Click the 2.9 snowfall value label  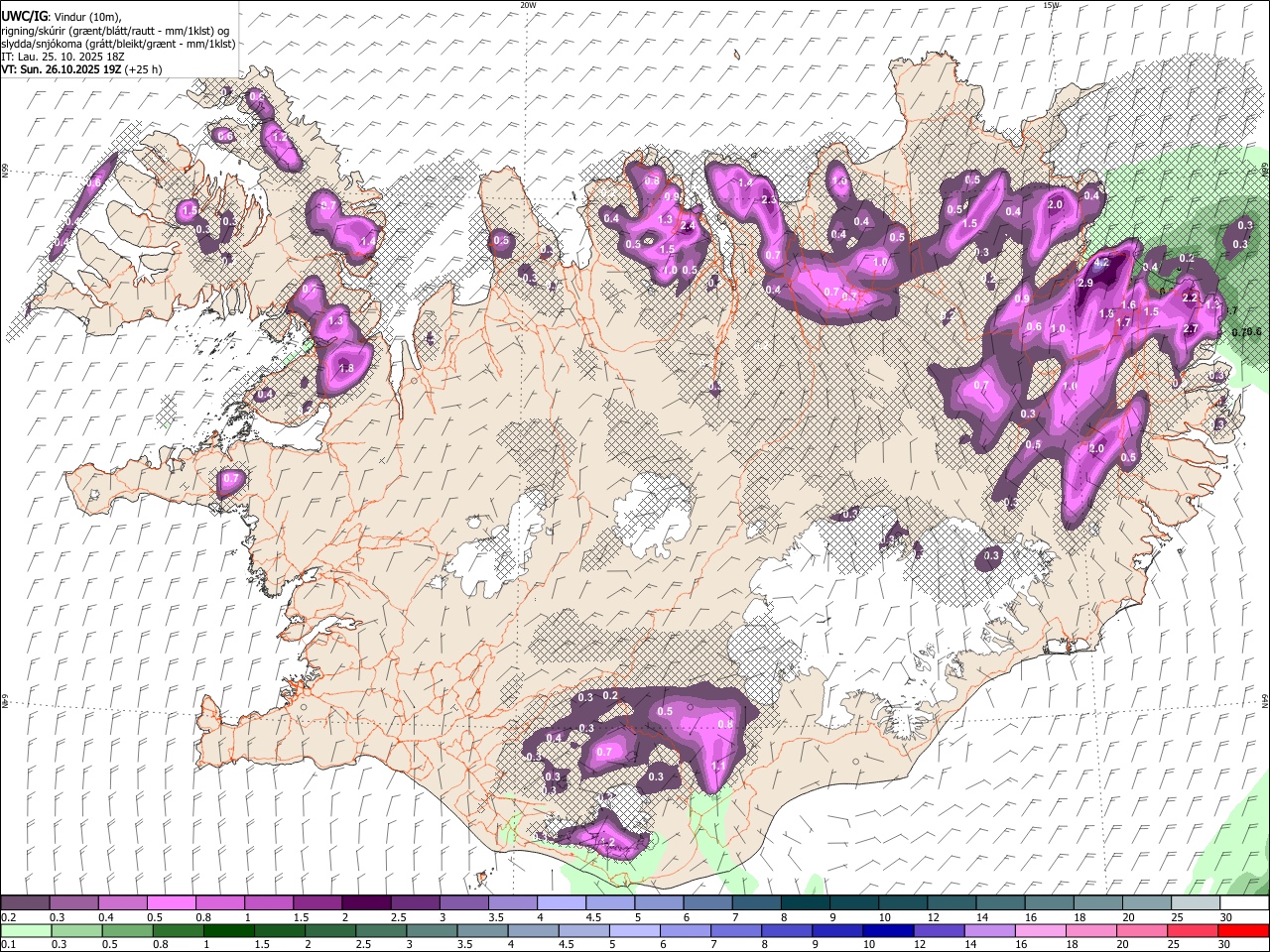pos(1084,284)
